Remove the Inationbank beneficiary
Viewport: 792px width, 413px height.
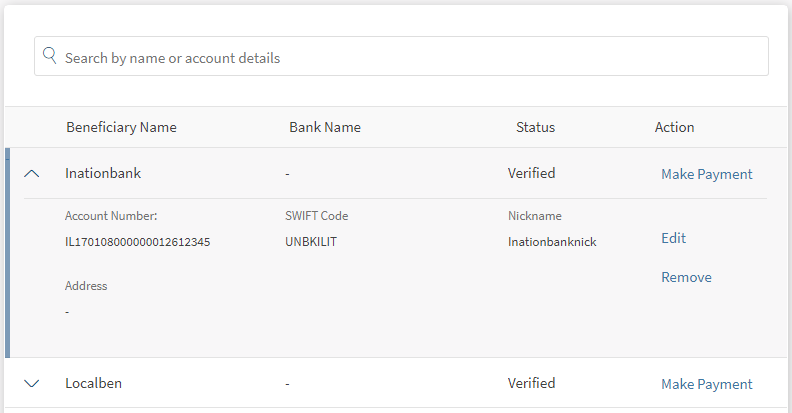point(686,277)
